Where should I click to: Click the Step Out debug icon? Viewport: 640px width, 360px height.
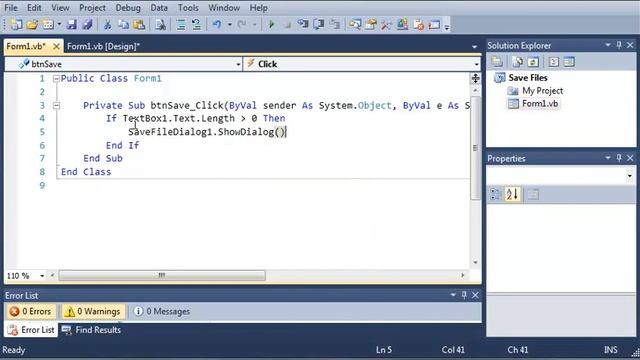point(334,25)
